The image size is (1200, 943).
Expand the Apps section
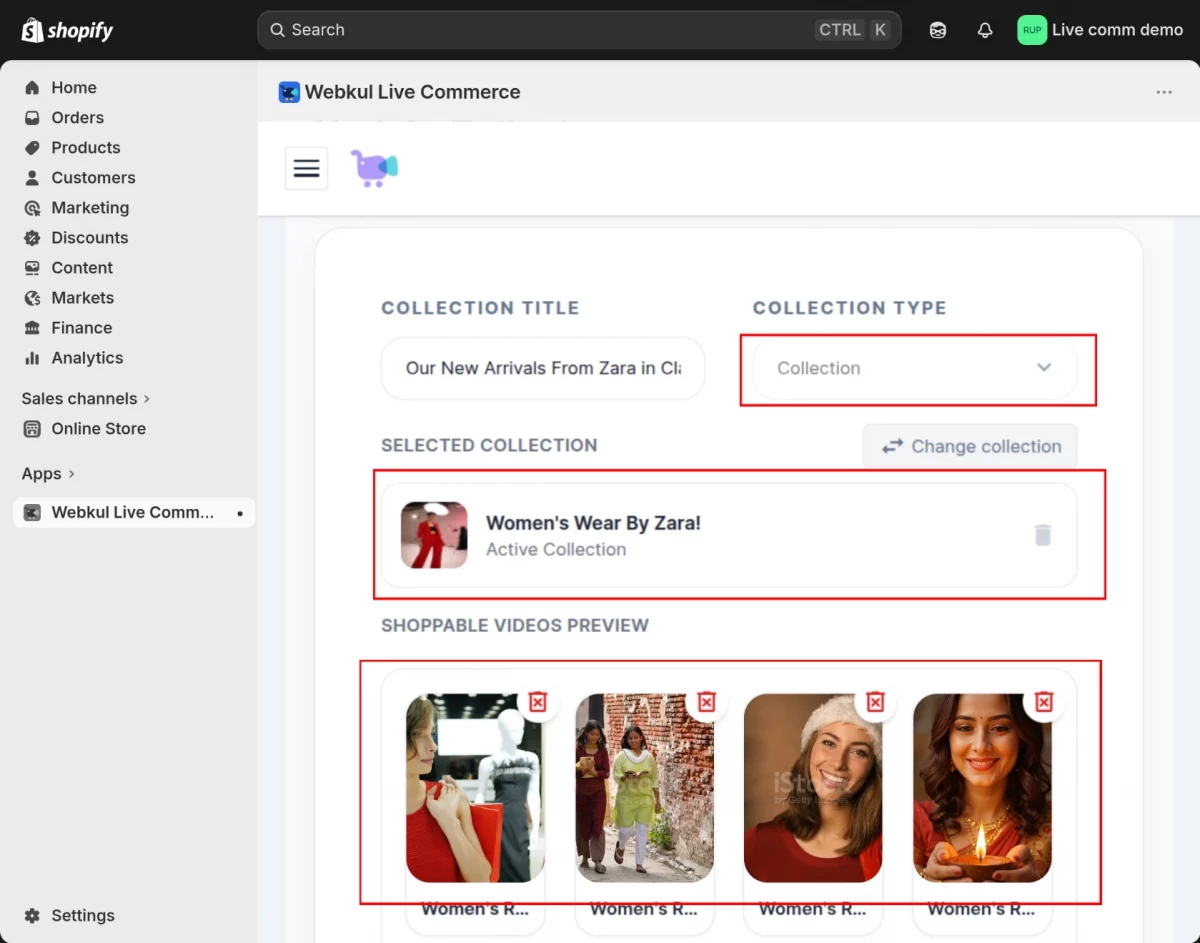[x=48, y=473]
